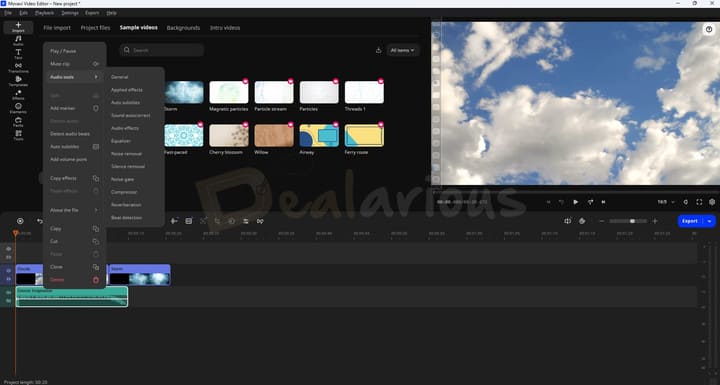Screen dimensions: 720x385
Task: Click the transition icon on the timeline toolbar
Action: tap(260, 221)
